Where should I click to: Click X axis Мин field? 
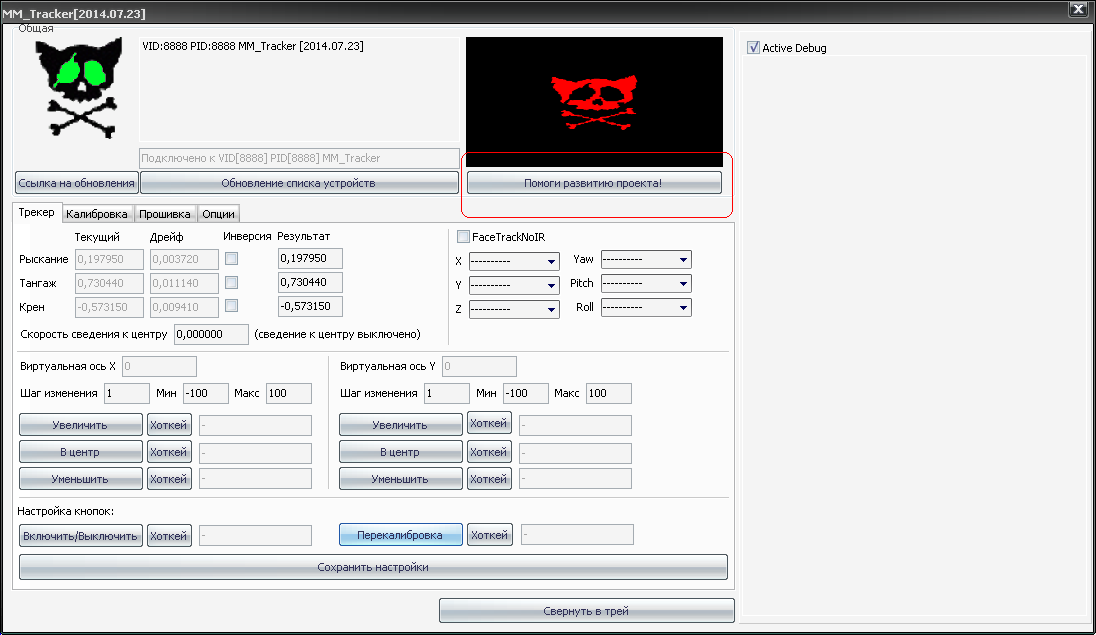tap(206, 393)
